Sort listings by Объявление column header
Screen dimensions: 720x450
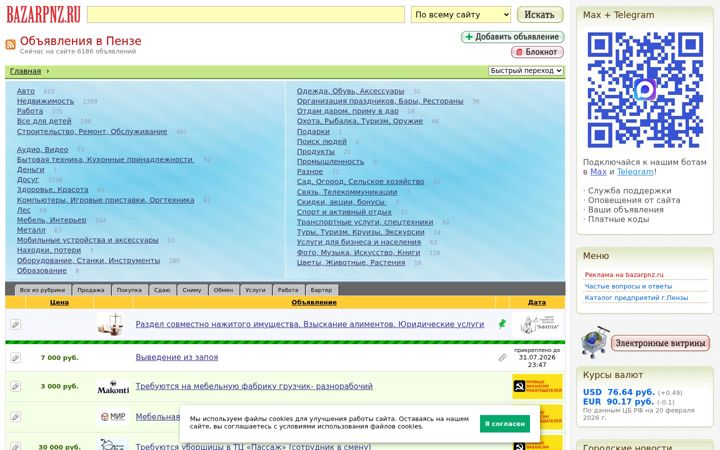[314, 302]
